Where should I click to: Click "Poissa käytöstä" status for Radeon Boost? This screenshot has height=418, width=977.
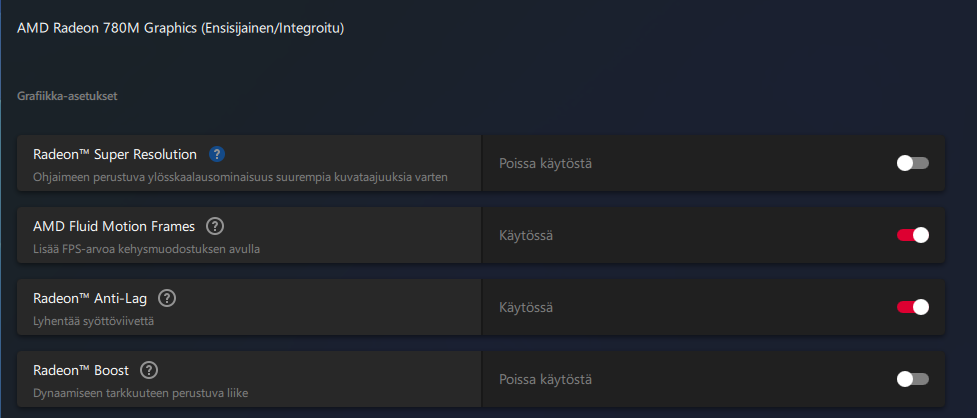point(545,379)
